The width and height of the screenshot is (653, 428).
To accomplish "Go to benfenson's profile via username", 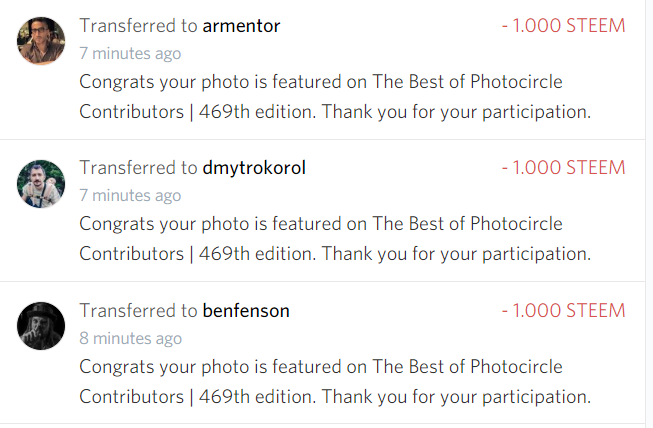I will point(245,311).
